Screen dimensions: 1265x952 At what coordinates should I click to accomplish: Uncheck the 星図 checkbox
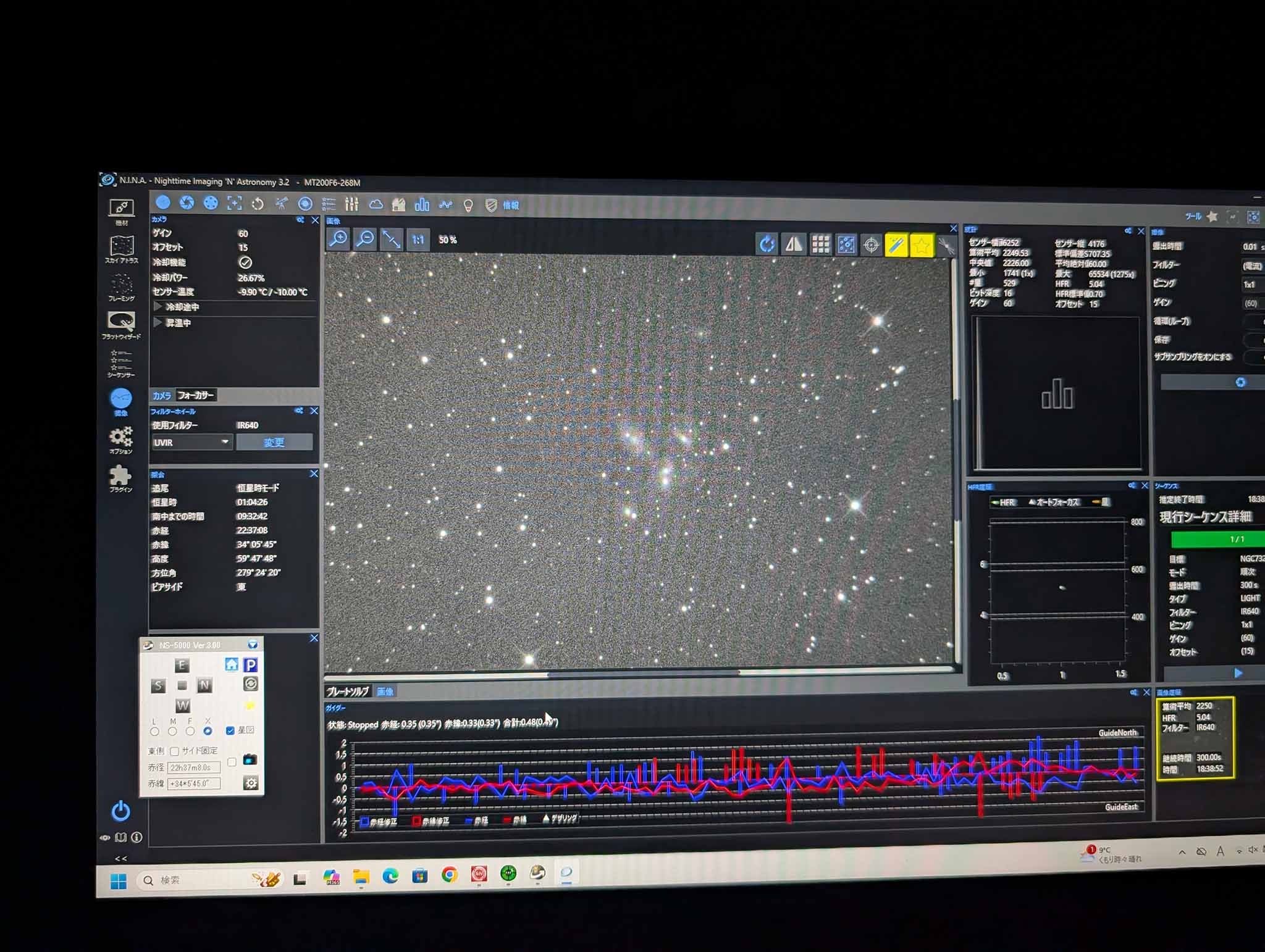[x=230, y=730]
